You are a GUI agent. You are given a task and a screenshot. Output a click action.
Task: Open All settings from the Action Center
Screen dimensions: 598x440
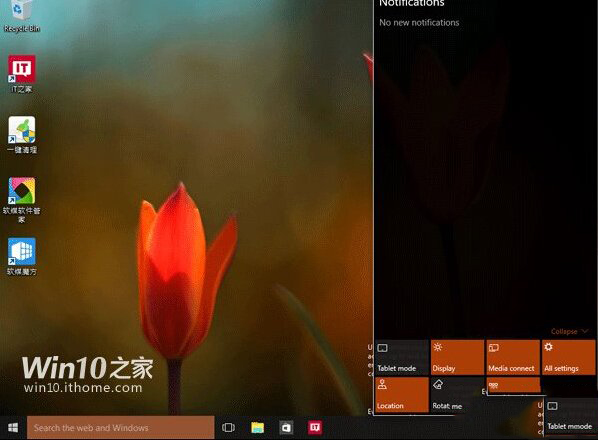tap(568, 357)
